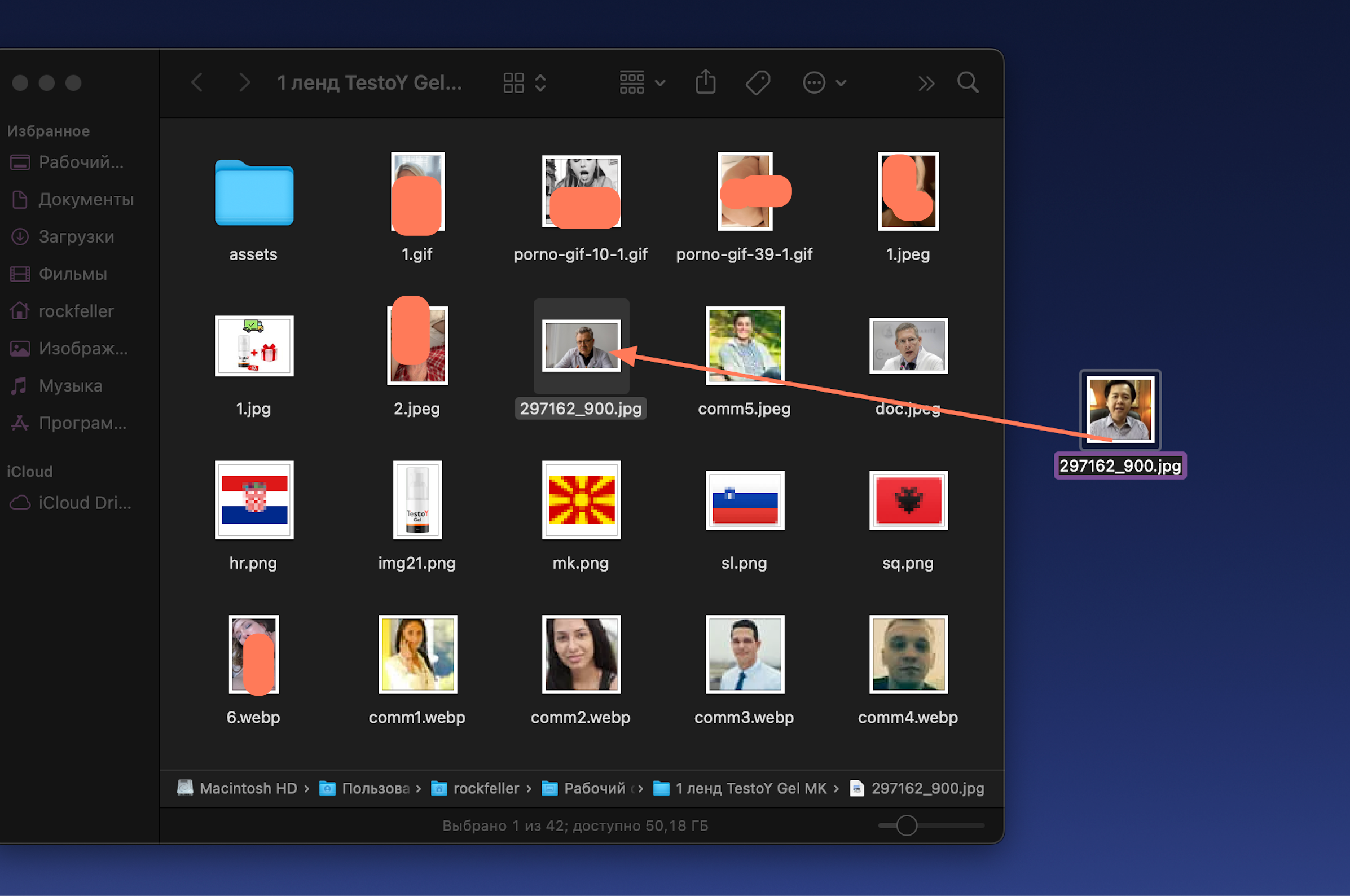Screen dimensions: 1350x896
Task: Select the 2.jpeg file thumbnail
Action: tap(417, 345)
